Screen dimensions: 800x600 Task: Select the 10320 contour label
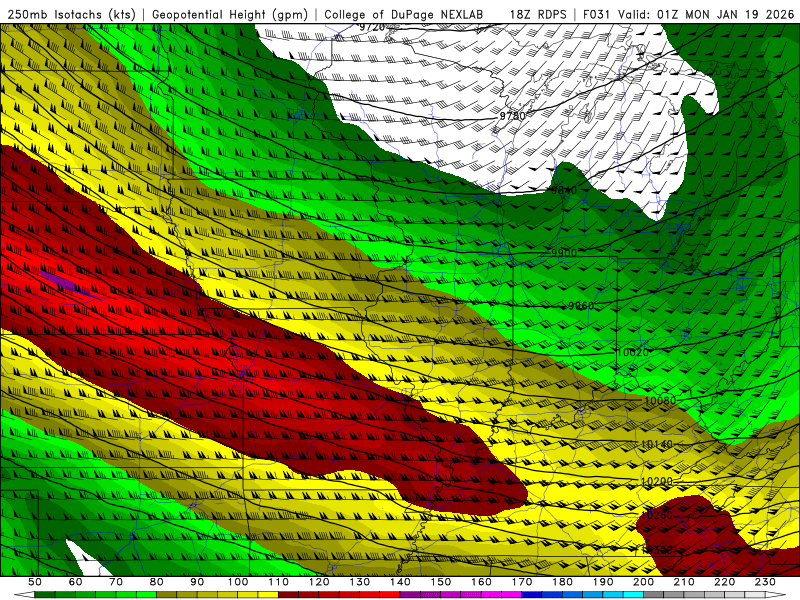657,550
